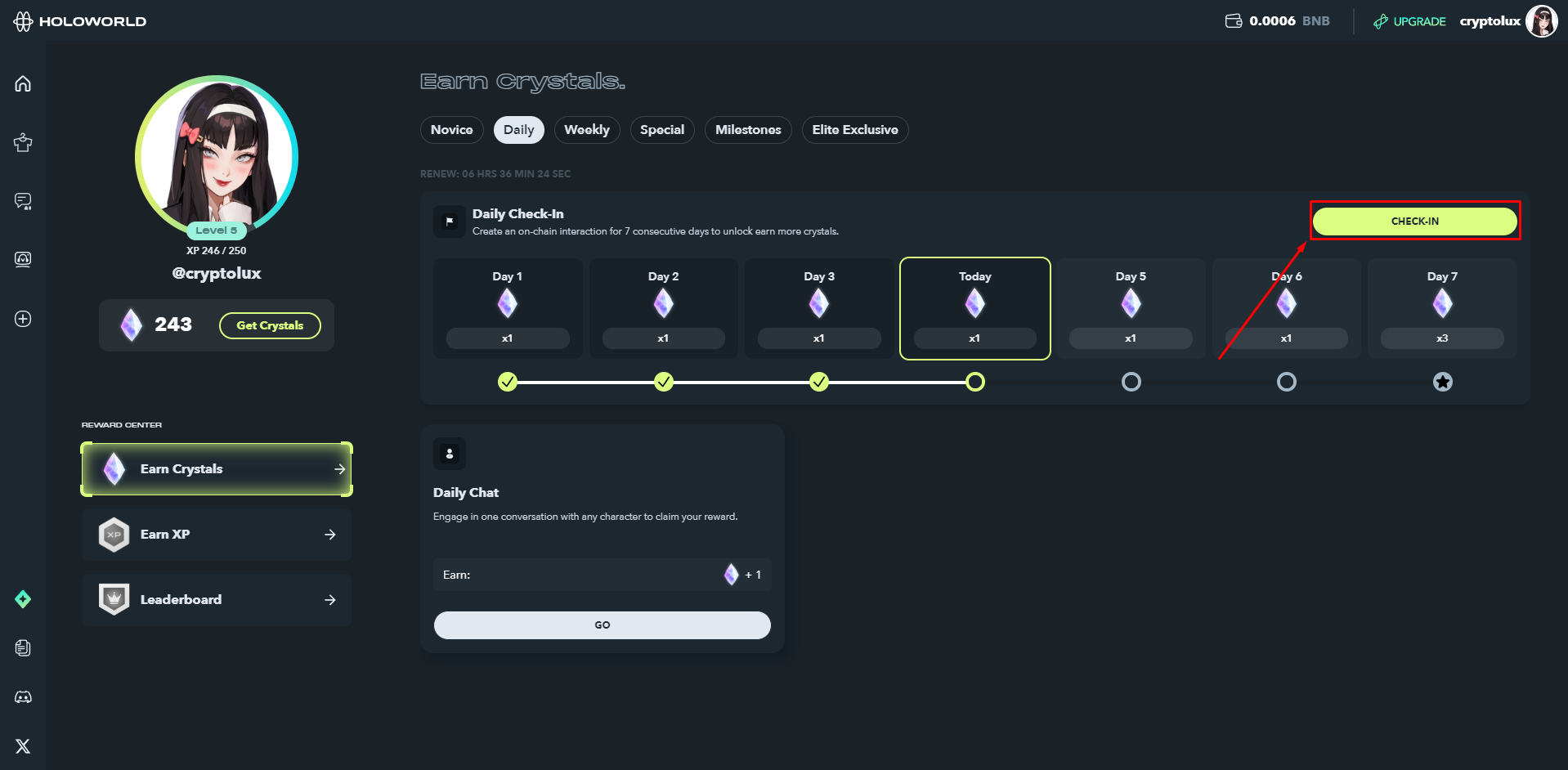
Task: Click the Get Crystals button
Action: tap(270, 325)
